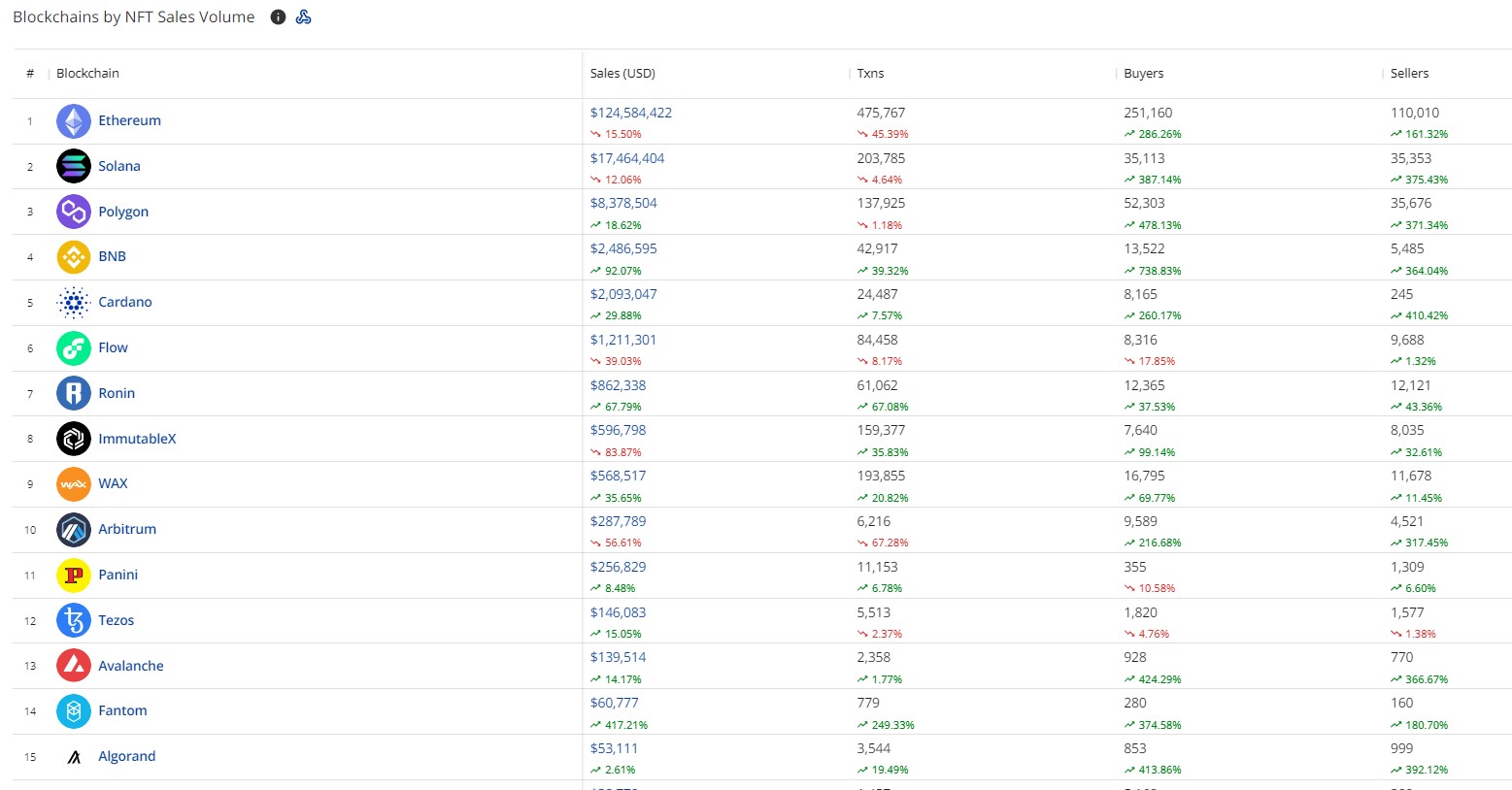
Task: Open the Algorand blockchain link
Action: (126, 756)
